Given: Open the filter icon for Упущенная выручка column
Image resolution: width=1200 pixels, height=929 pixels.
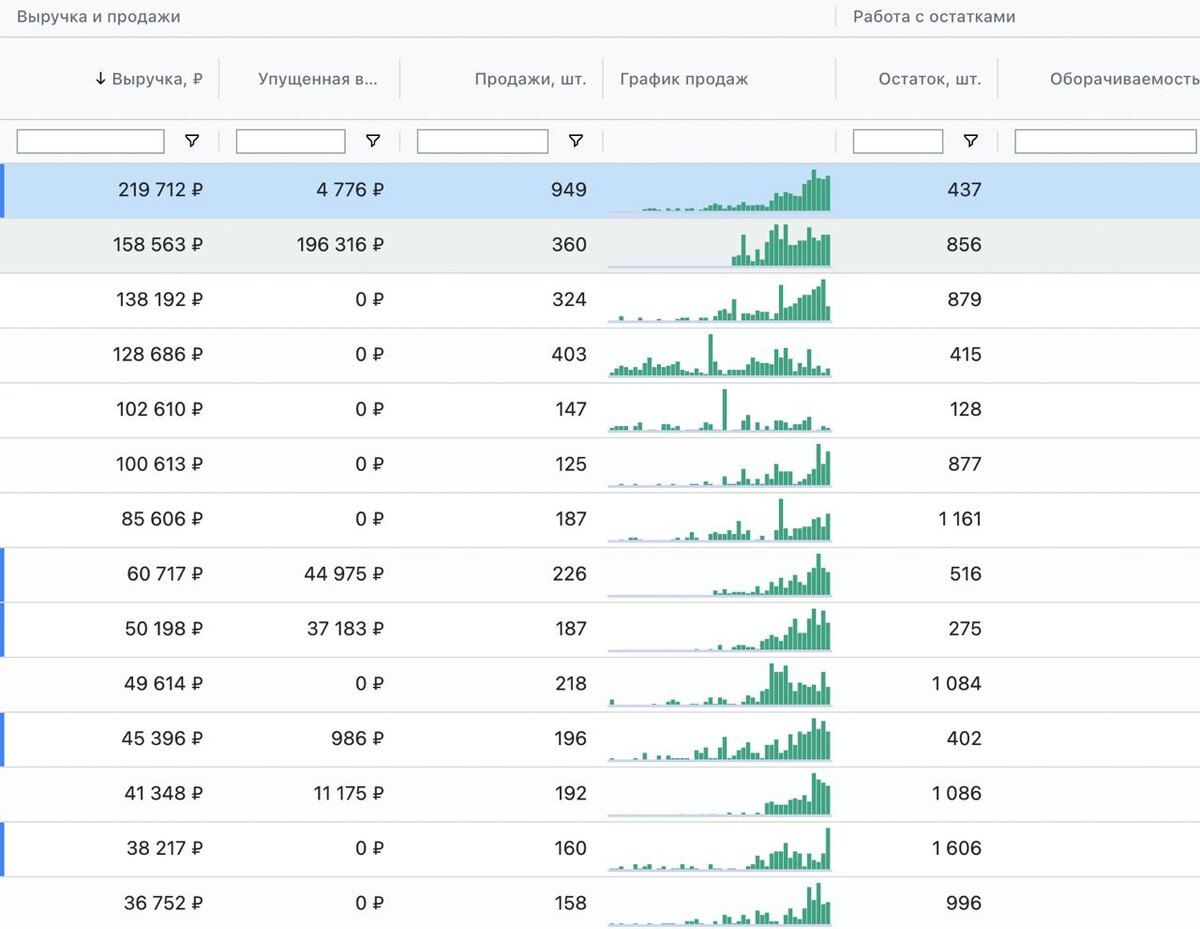Looking at the screenshot, I should [373, 141].
